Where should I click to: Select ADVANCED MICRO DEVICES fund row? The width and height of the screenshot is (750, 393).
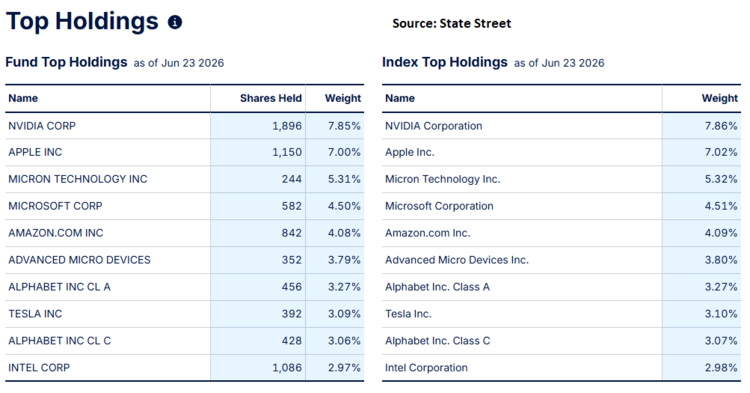click(x=79, y=260)
